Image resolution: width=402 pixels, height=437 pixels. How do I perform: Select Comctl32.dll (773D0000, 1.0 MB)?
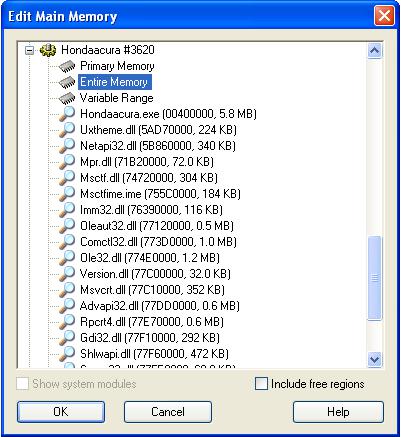(x=158, y=242)
